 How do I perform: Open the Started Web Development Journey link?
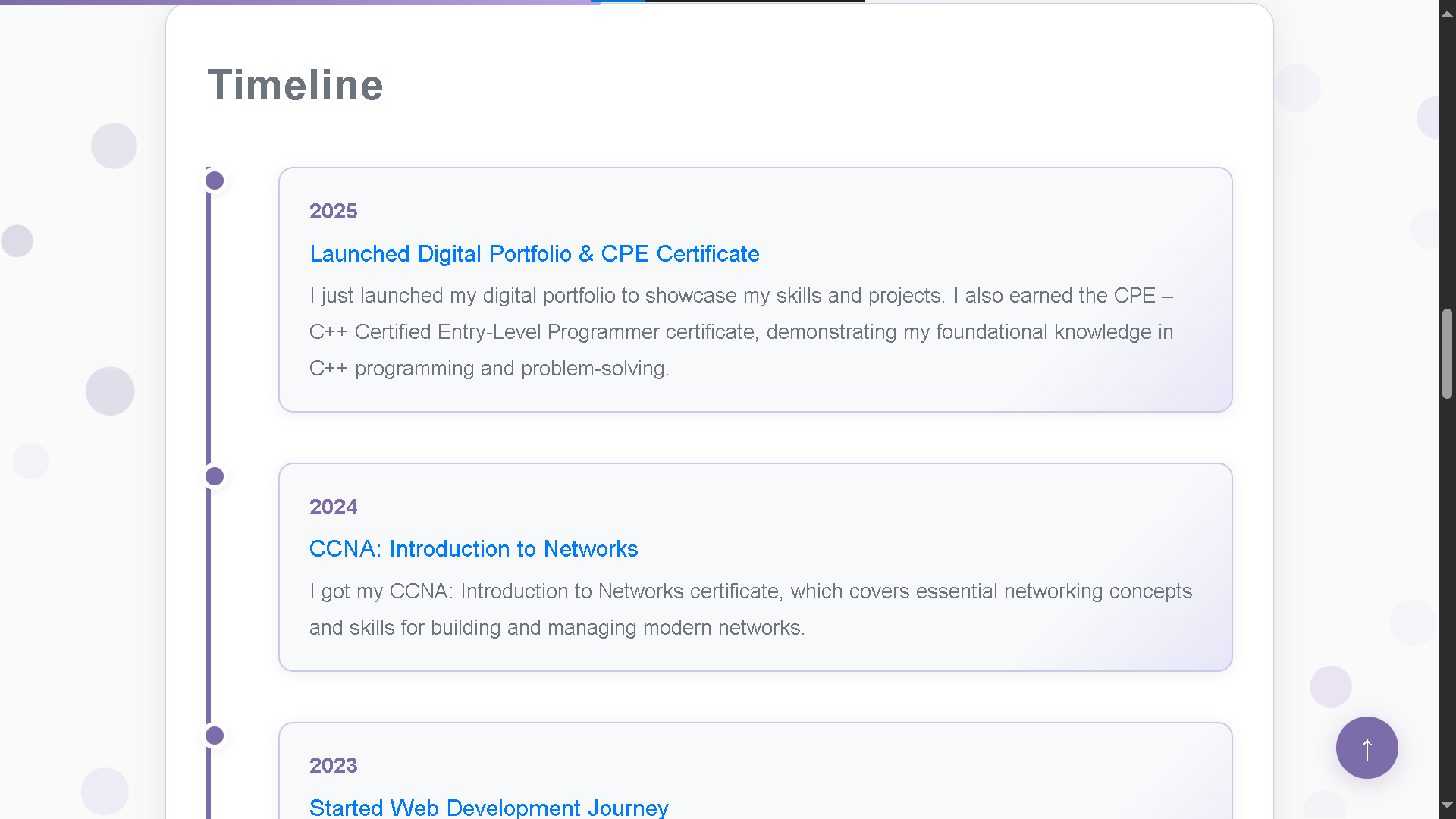click(489, 807)
